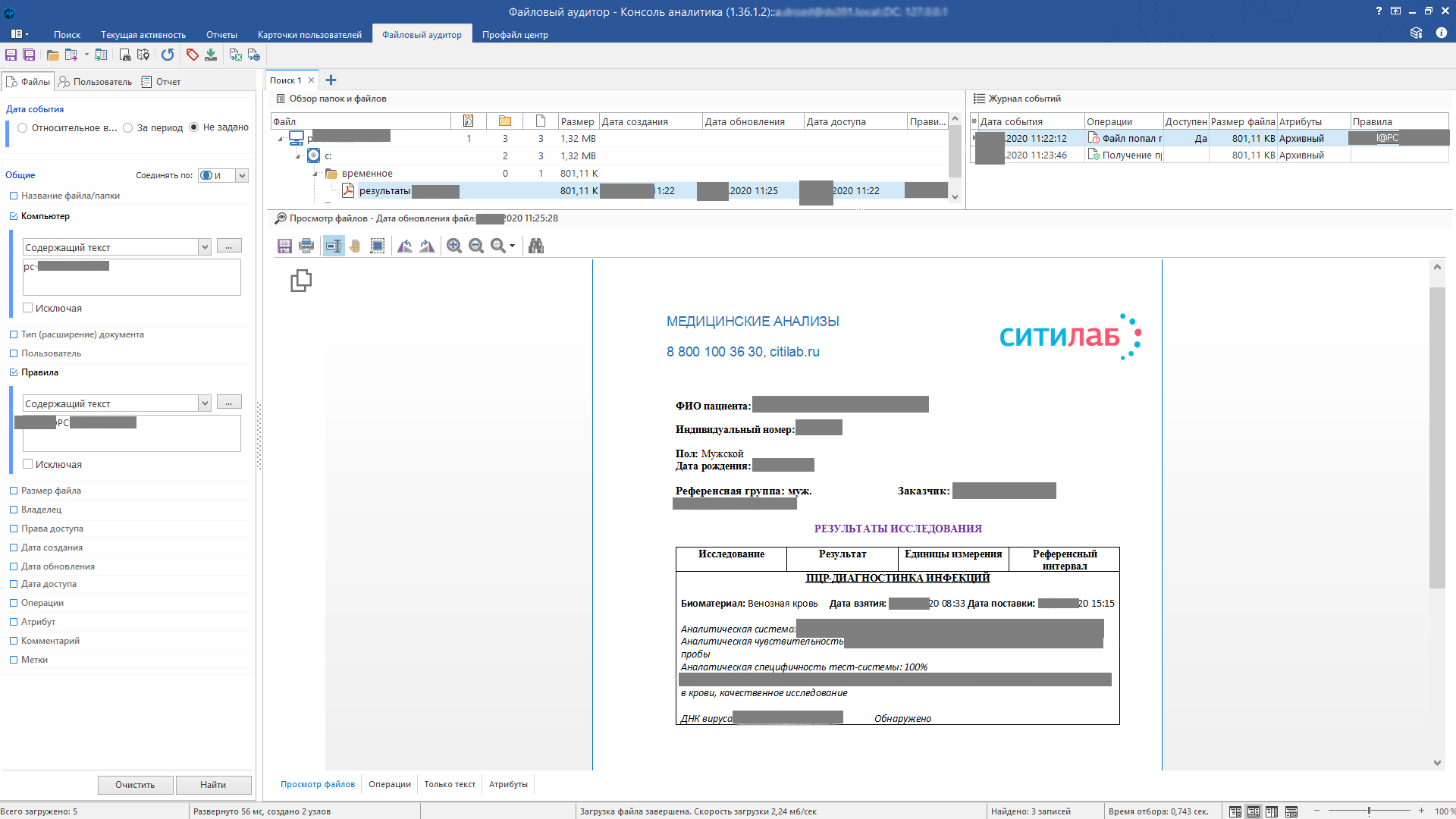Open Содержащий текст dropdown under Компьютер
The width and height of the screenshot is (1456, 819).
tap(204, 247)
